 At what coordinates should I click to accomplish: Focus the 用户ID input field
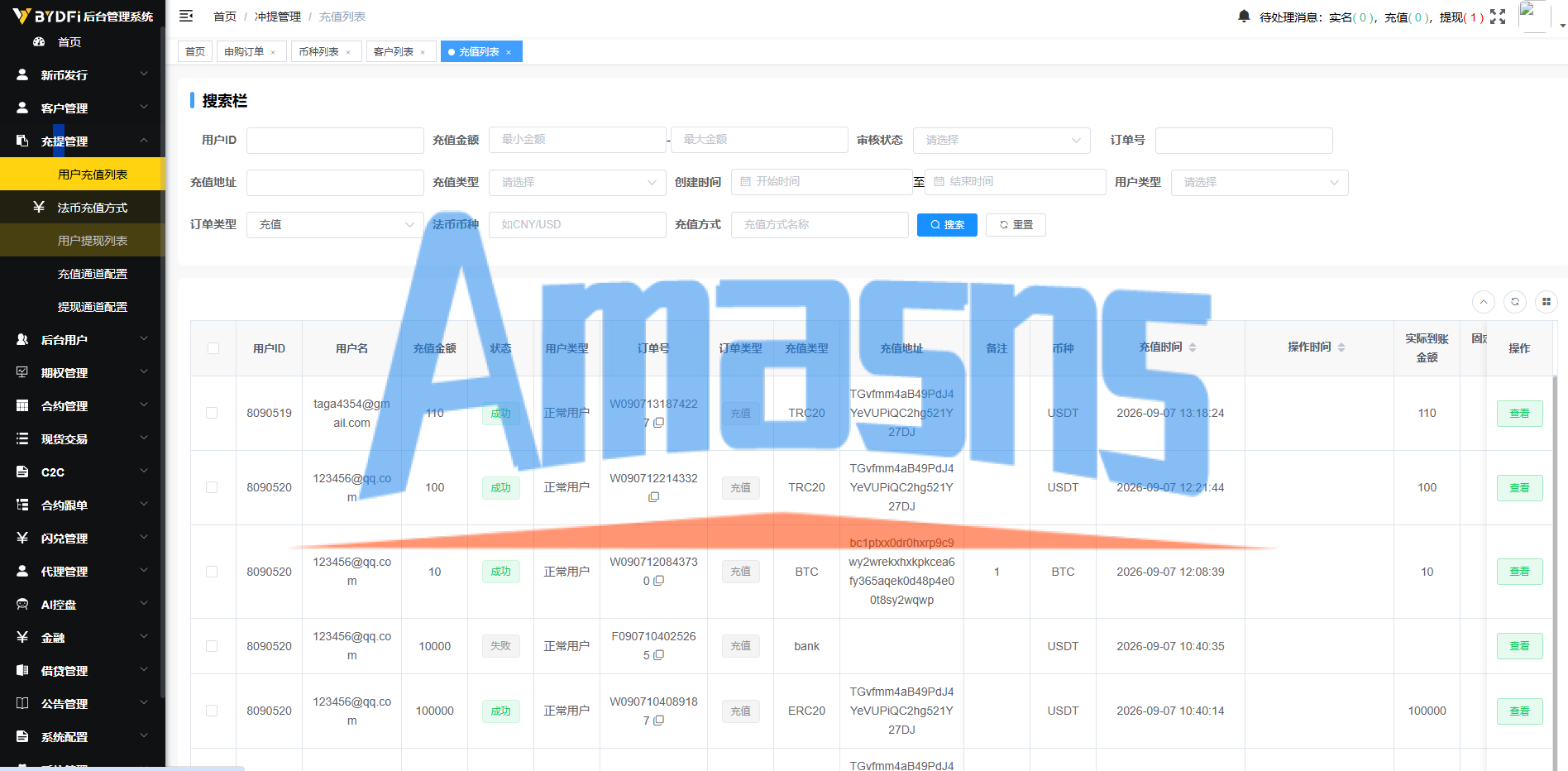pos(335,140)
